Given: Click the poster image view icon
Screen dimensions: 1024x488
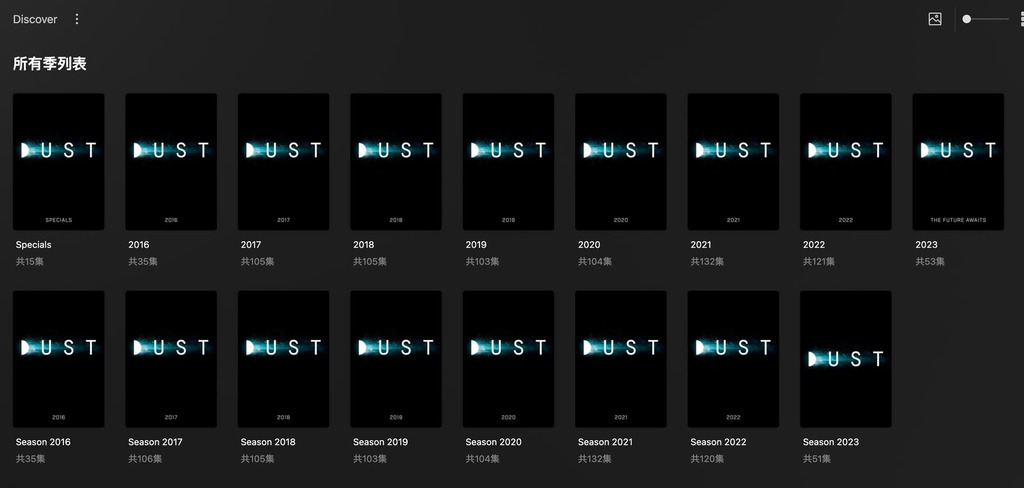Looking at the screenshot, I should tap(935, 19).
